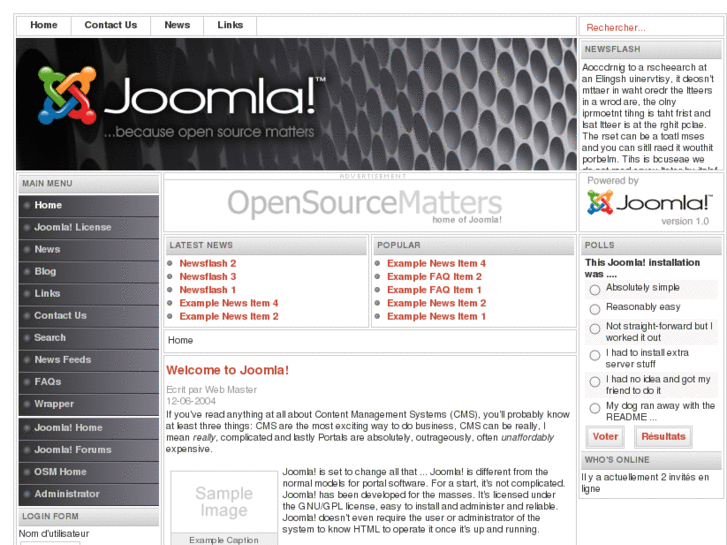The image size is (727, 545).
Task: Open Contact Us in top navigation
Action: click(x=111, y=26)
